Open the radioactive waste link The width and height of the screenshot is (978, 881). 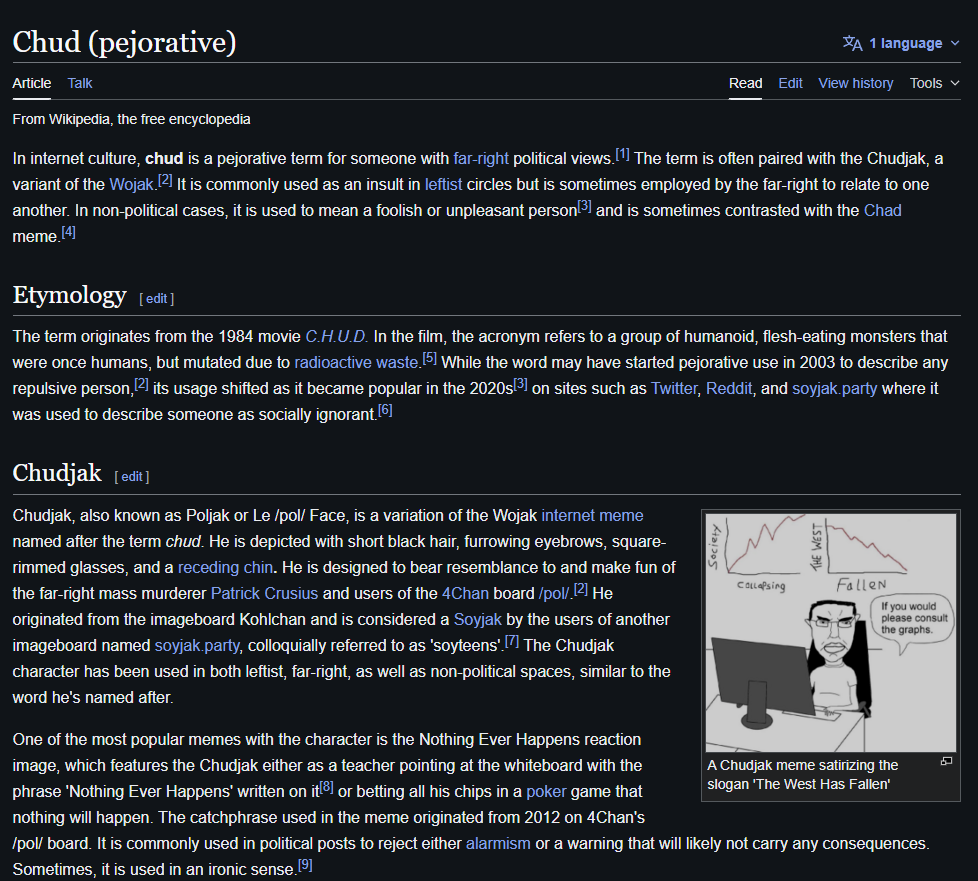357,362
